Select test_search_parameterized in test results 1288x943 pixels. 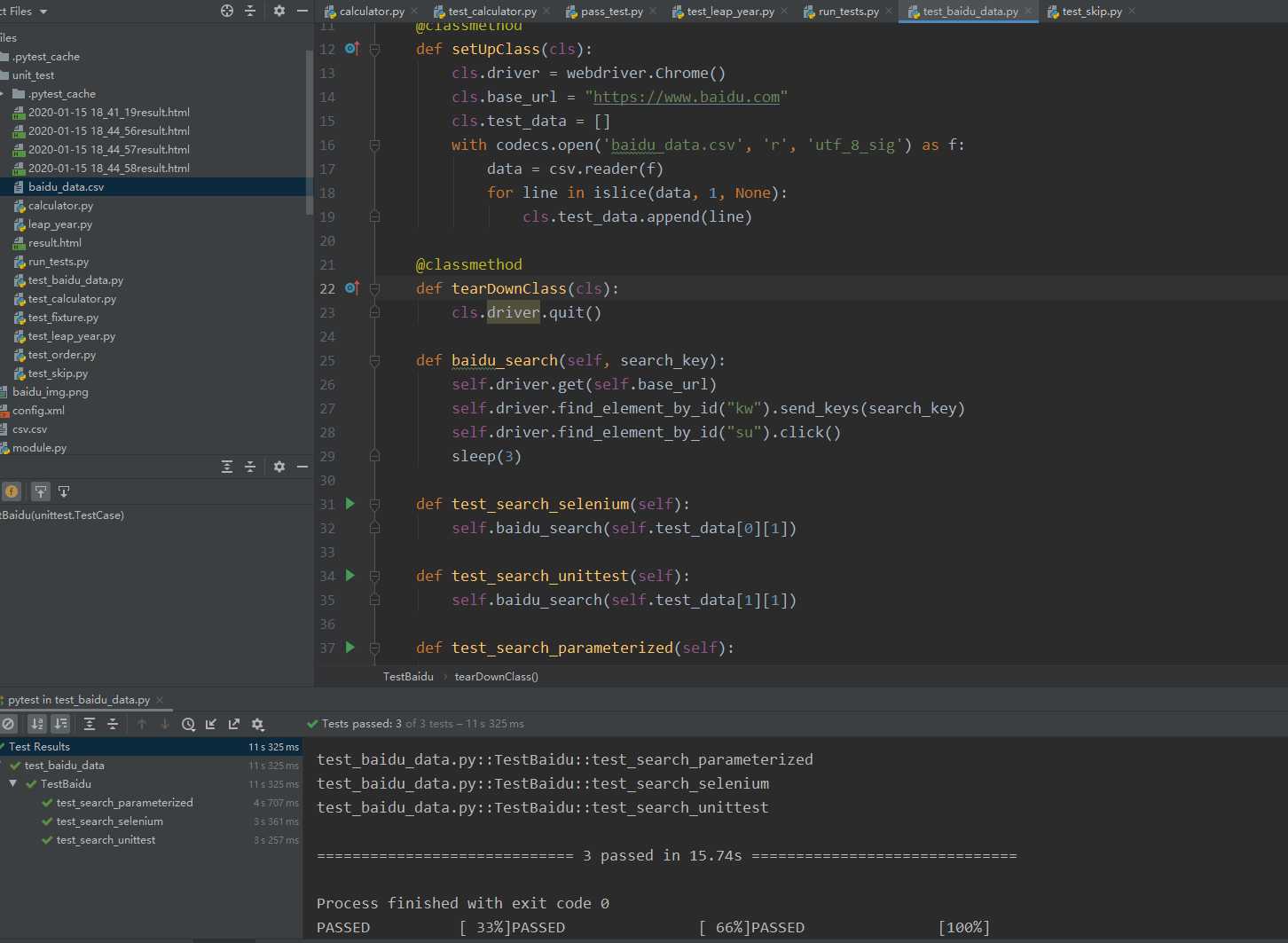[x=124, y=802]
